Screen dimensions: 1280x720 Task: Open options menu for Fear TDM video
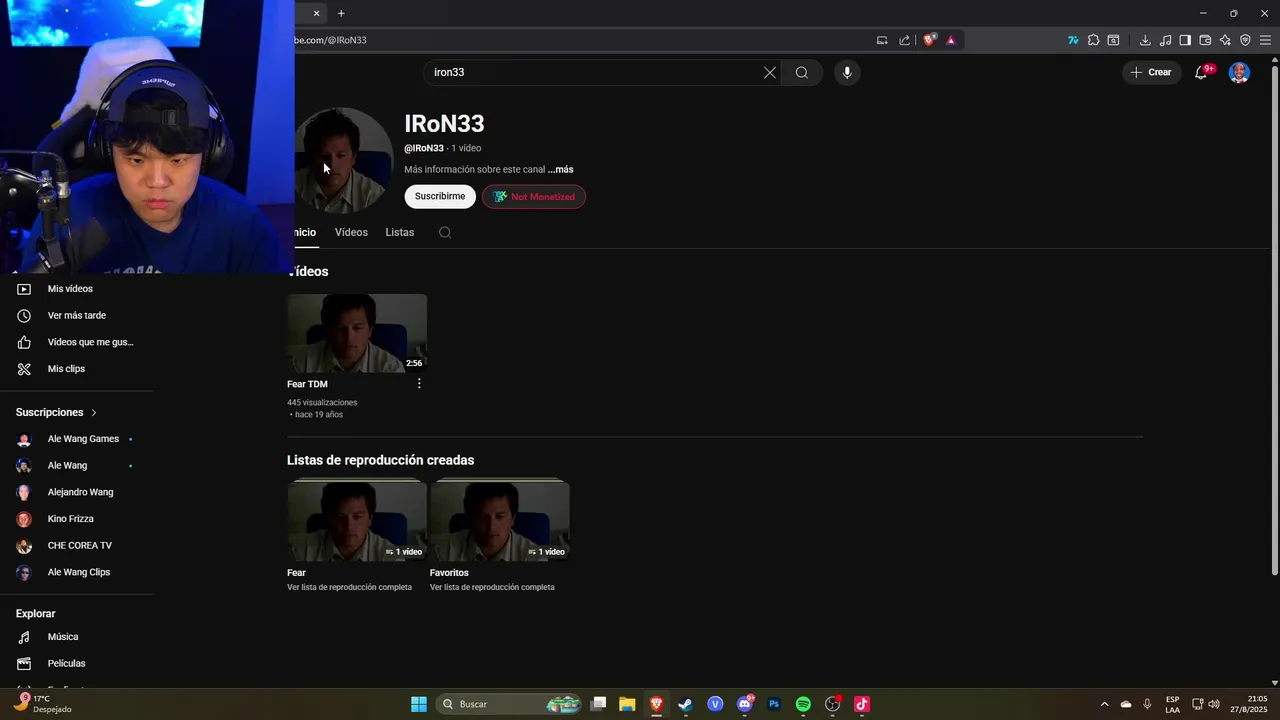[x=419, y=384]
